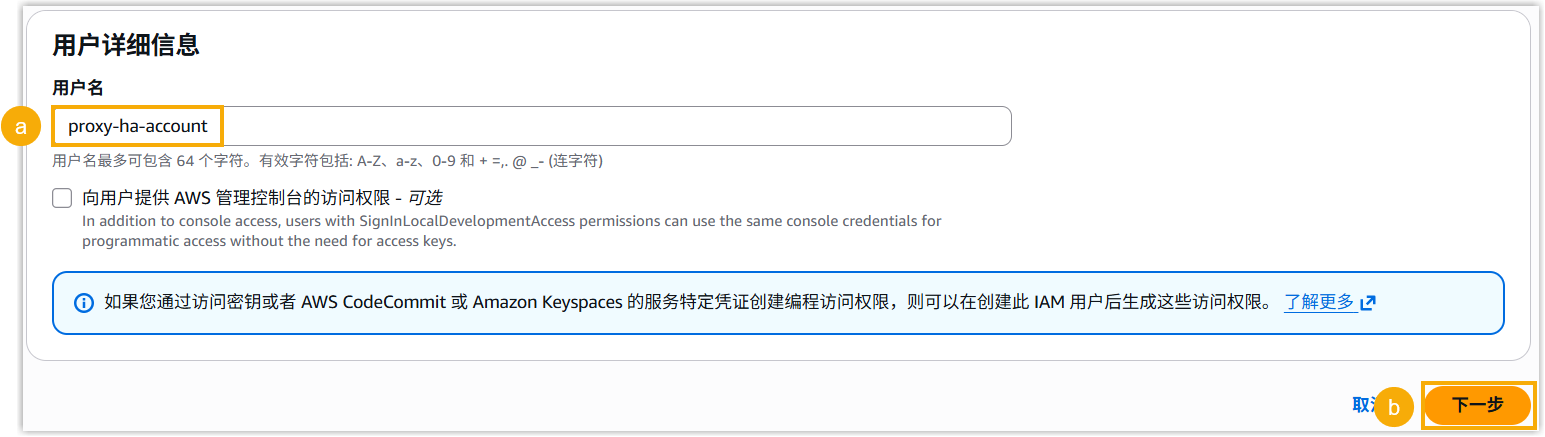Click the external link icon beside 了解更多
Screen dimensions: 1545x437
tap(1369, 302)
